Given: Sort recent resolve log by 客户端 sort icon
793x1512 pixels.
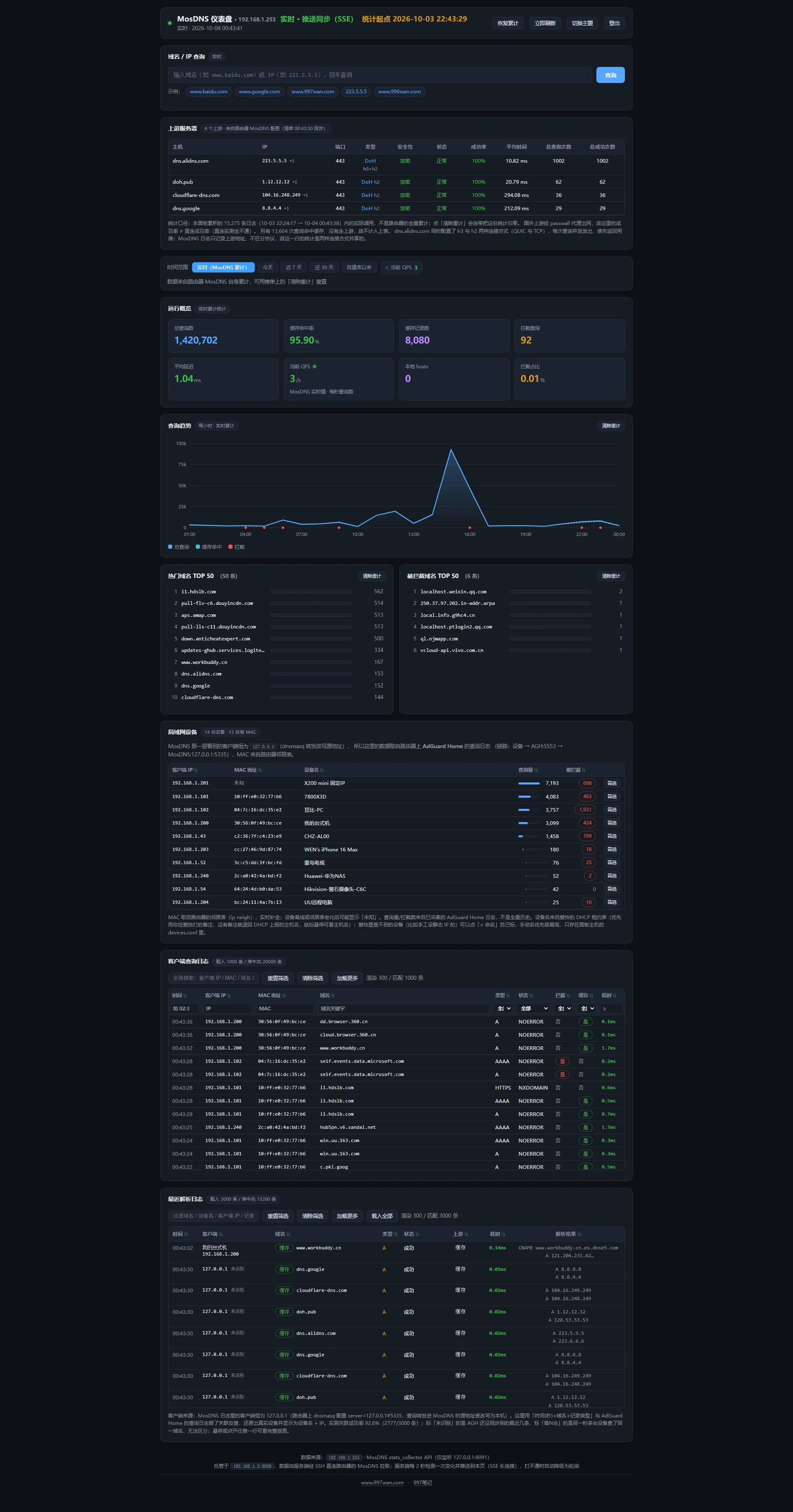Looking at the screenshot, I should 221,1235.
